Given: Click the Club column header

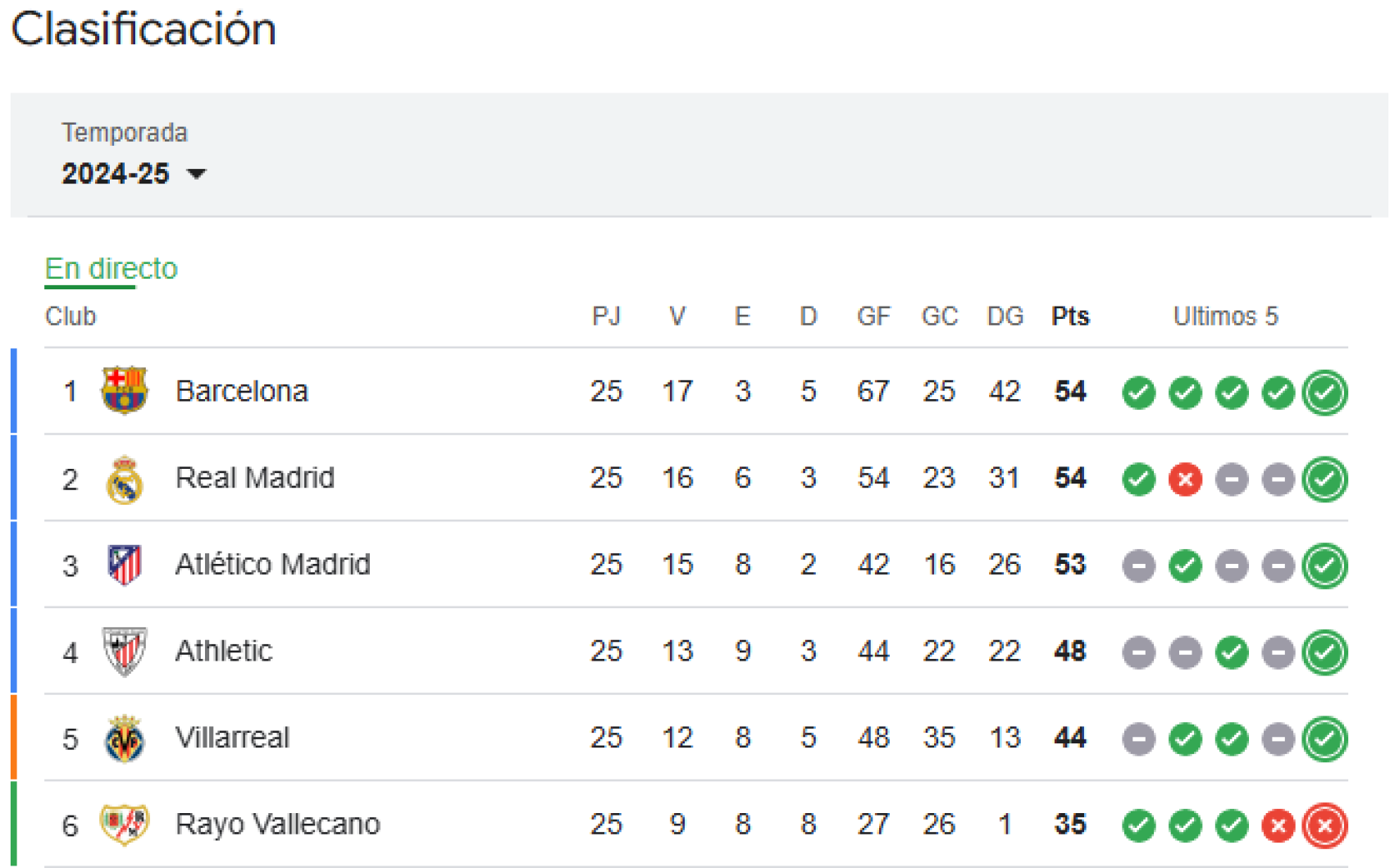Looking at the screenshot, I should click(x=70, y=316).
